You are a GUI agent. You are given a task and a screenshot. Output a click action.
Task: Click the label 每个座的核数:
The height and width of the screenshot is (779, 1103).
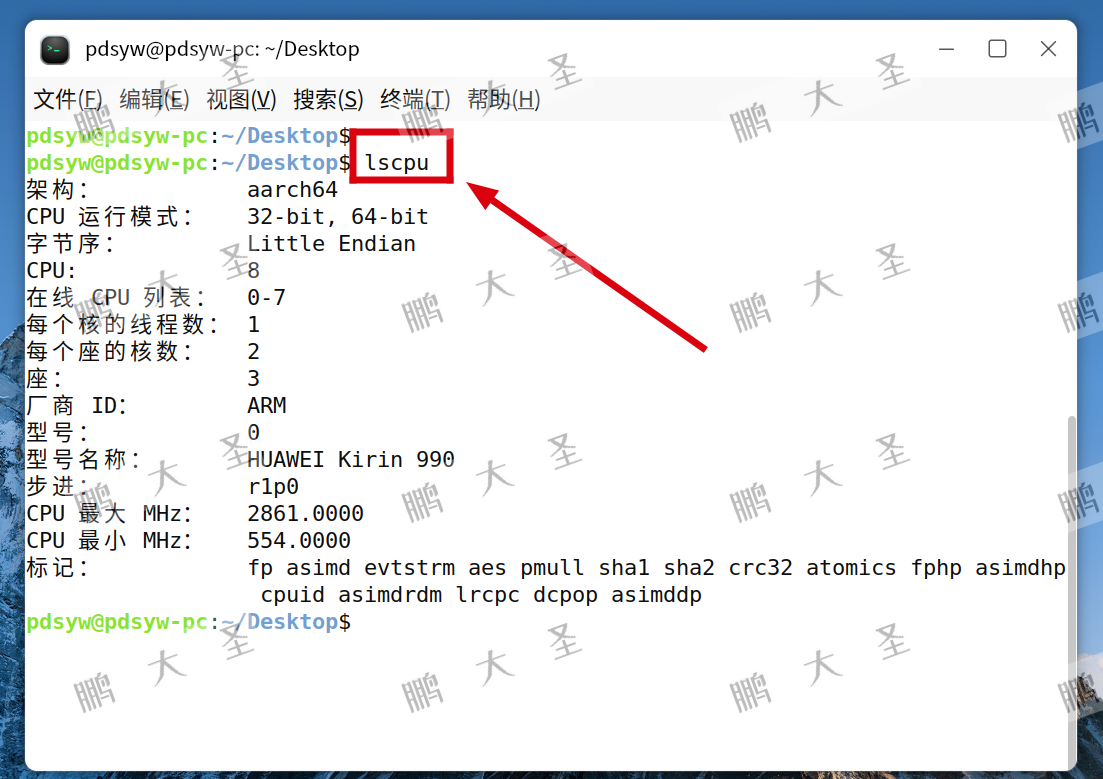(x=110, y=351)
